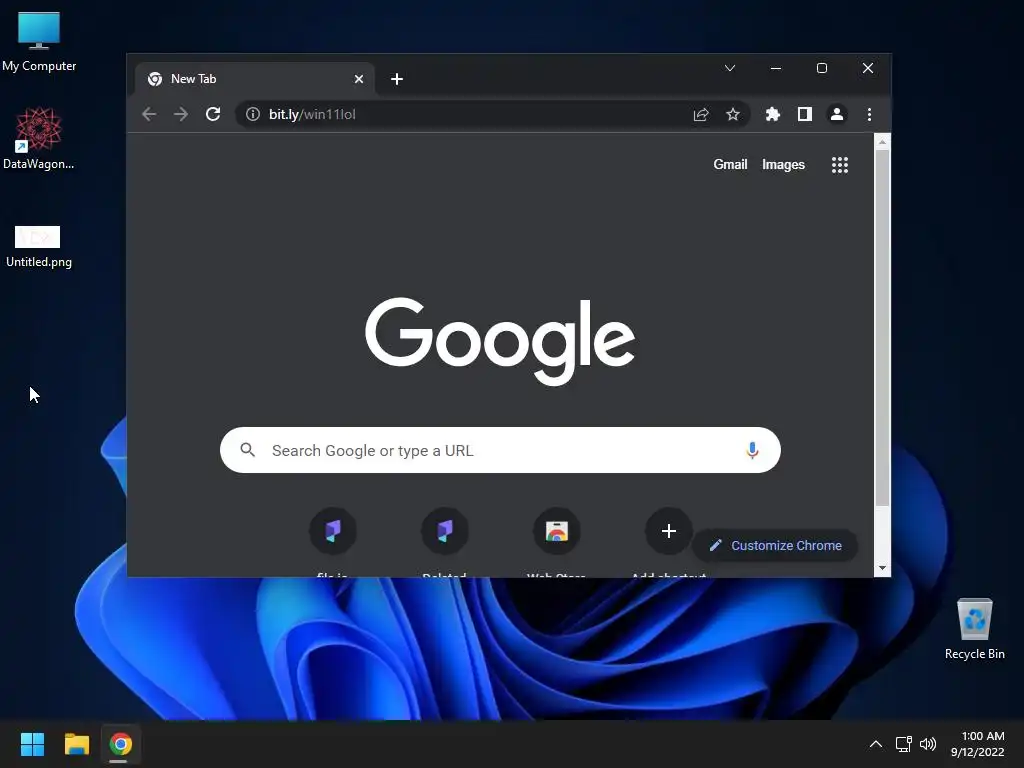
Task: Maximize the Chrome window
Action: (x=822, y=68)
